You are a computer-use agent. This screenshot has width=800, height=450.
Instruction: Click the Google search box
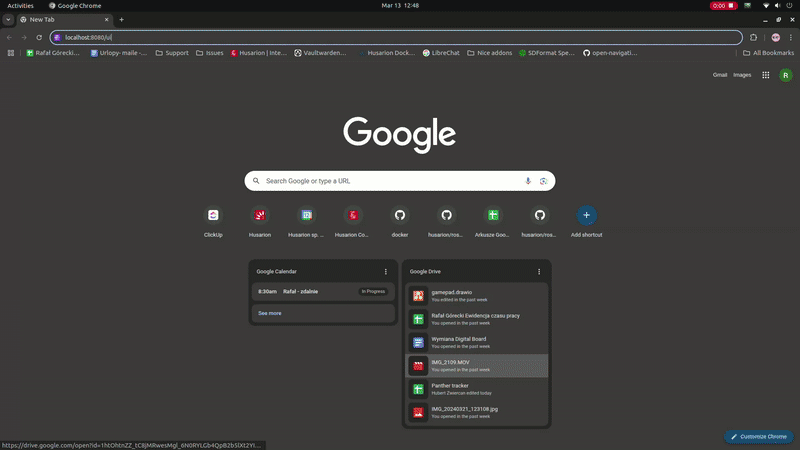(x=399, y=181)
